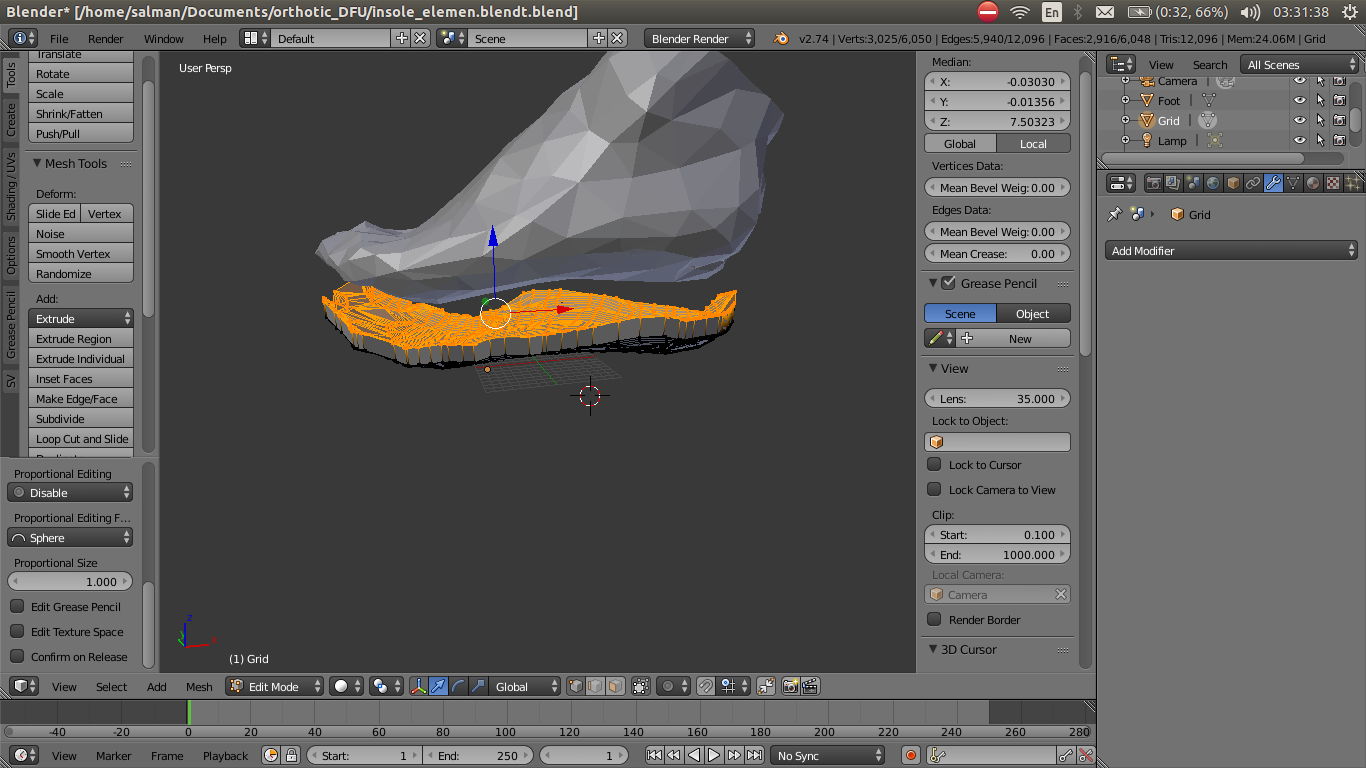Screen dimensions: 1366x768
Task: Open the Material properties tab
Action: click(x=1314, y=183)
